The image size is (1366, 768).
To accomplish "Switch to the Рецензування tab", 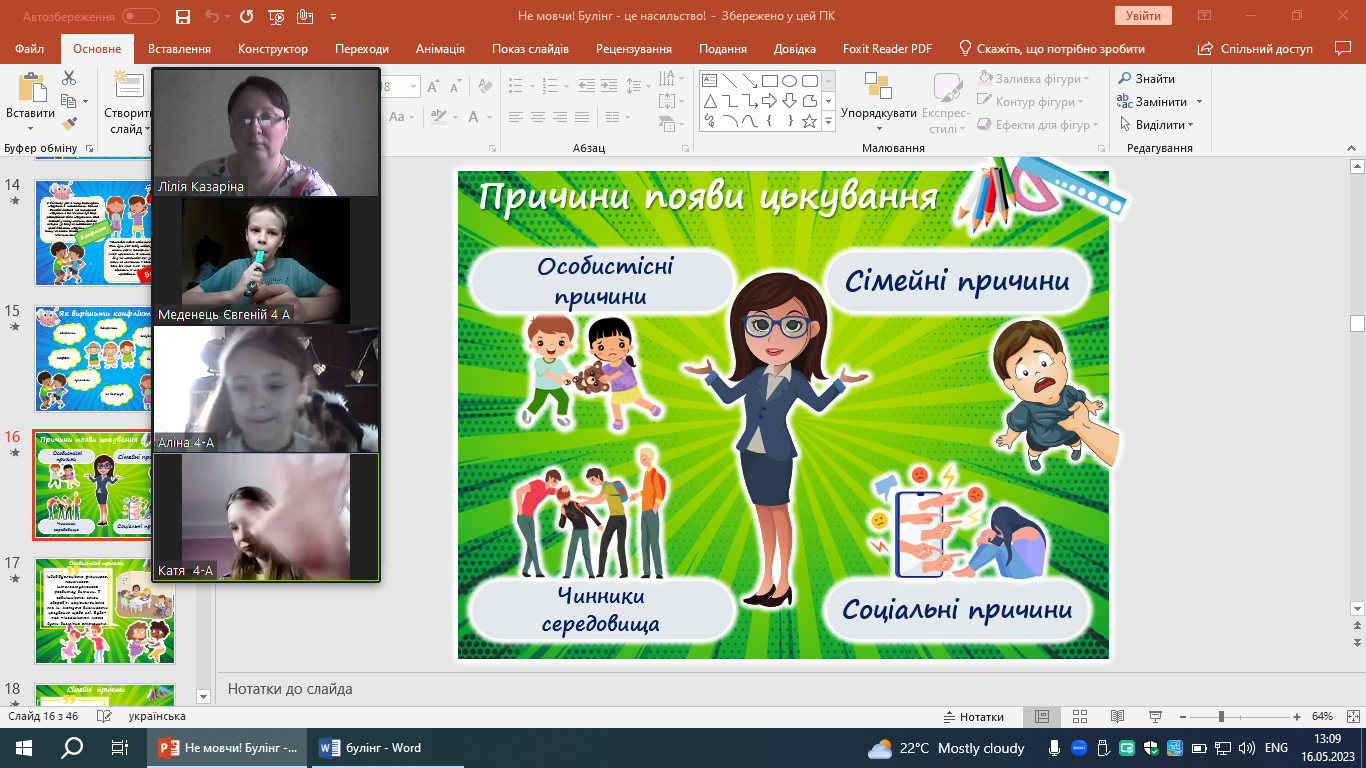I will tap(636, 49).
